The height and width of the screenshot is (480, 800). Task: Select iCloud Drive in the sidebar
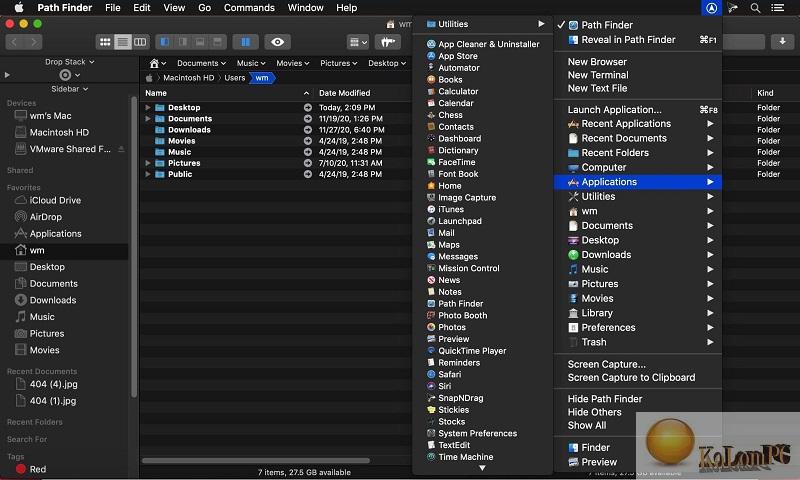click(x=55, y=200)
